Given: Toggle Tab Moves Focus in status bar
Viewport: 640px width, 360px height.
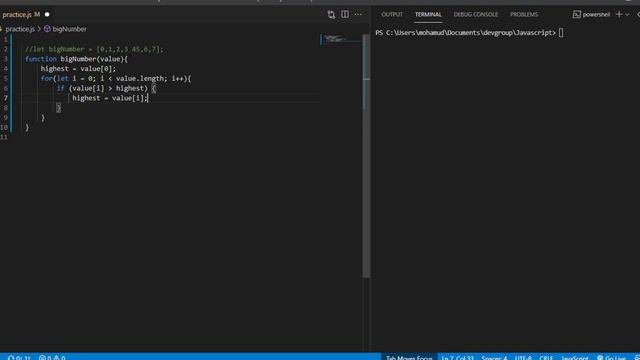Looking at the screenshot, I should coord(409,357).
